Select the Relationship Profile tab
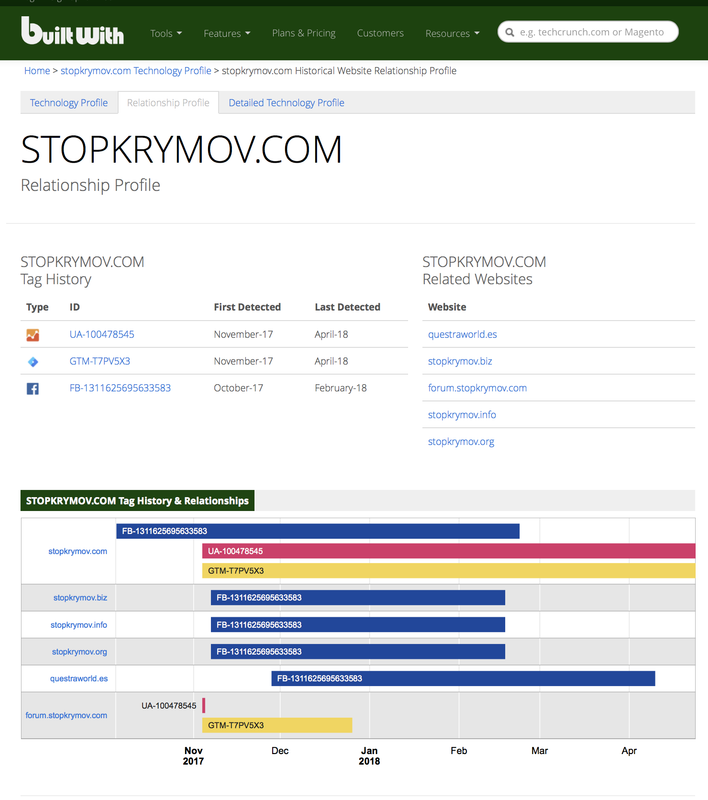 [x=168, y=103]
